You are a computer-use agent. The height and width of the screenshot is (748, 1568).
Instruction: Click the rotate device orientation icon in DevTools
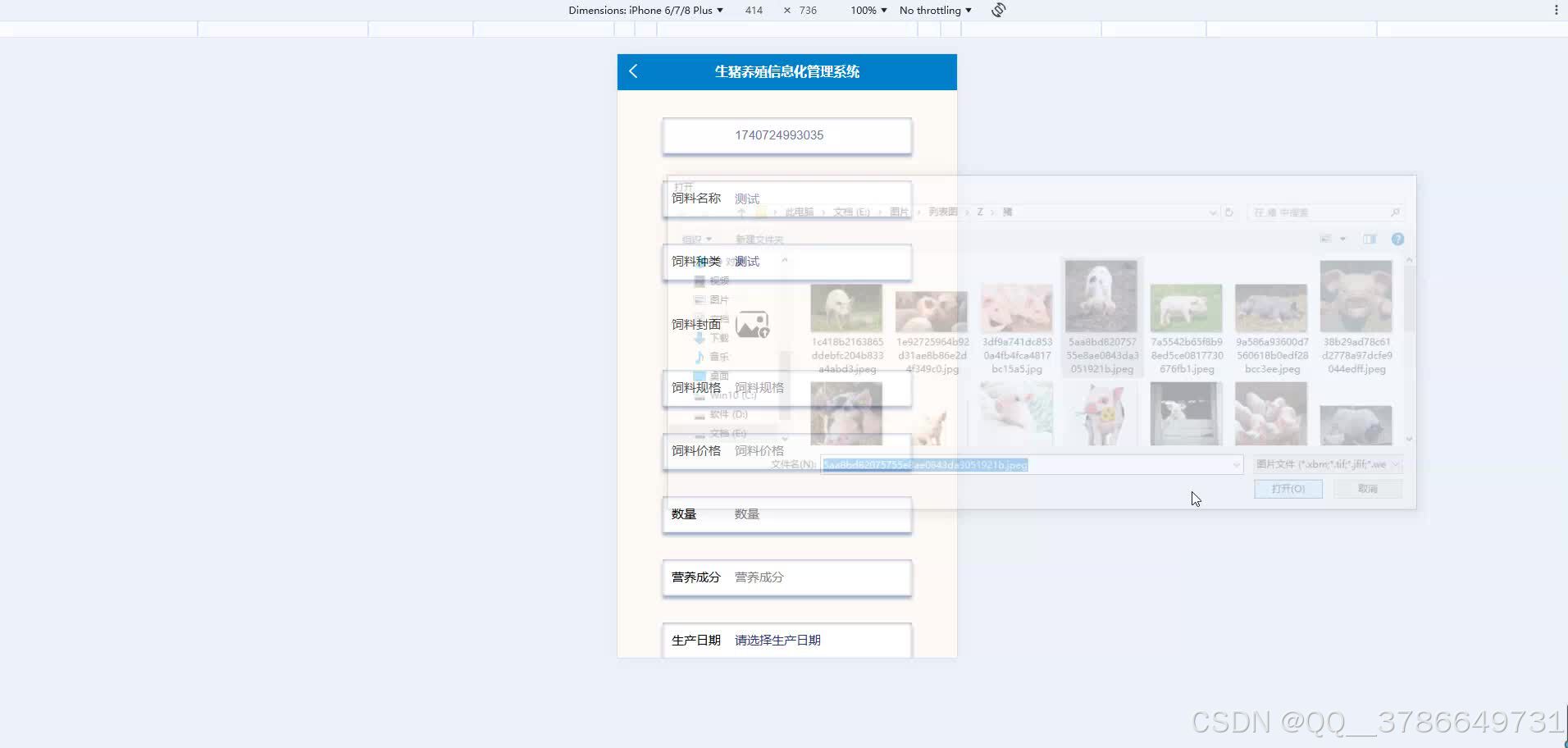pyautogui.click(x=997, y=10)
